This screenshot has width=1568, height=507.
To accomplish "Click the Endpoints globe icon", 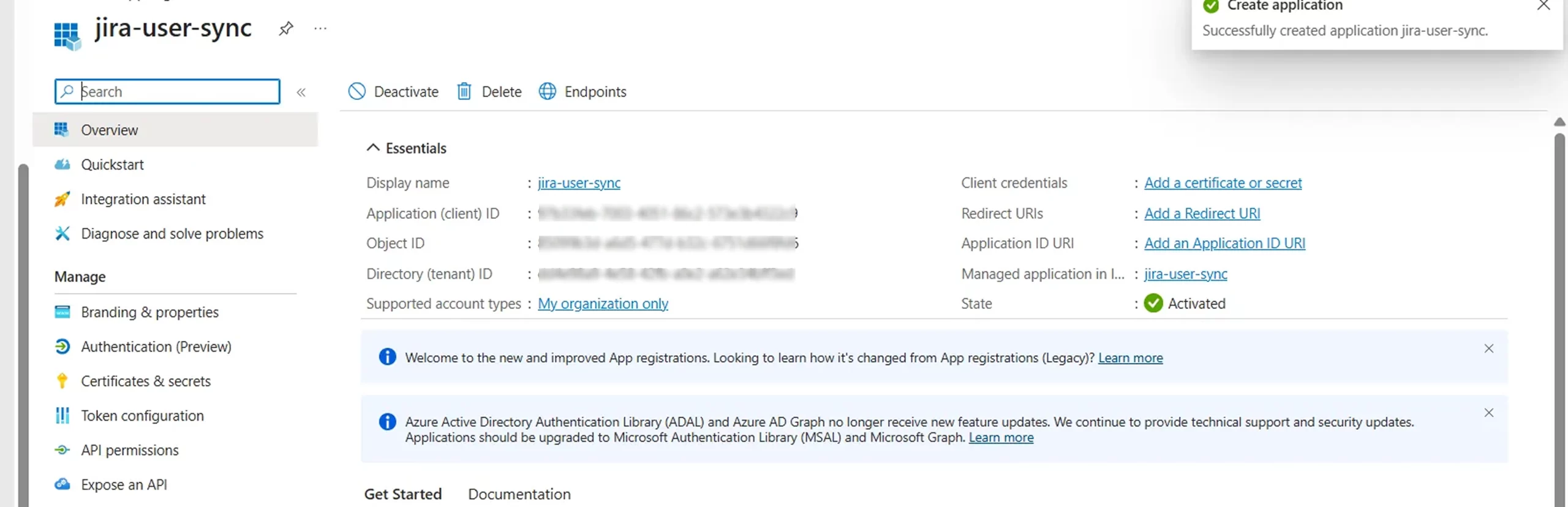I will point(548,91).
